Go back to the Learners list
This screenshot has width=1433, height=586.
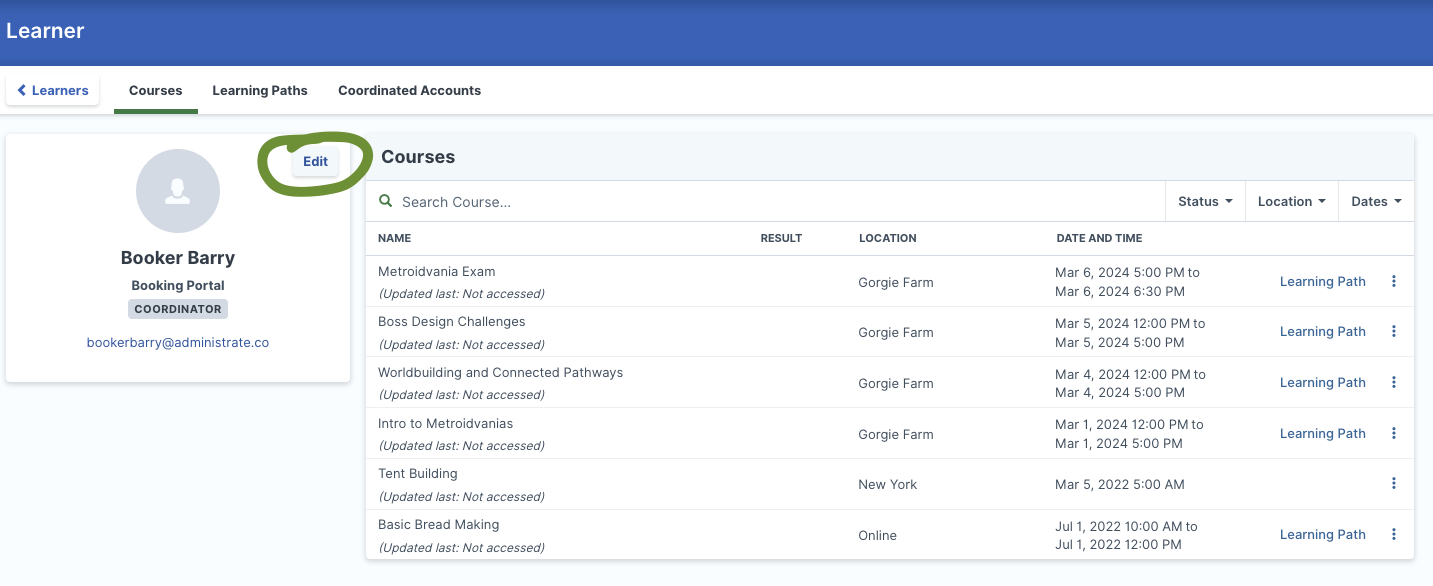click(53, 90)
